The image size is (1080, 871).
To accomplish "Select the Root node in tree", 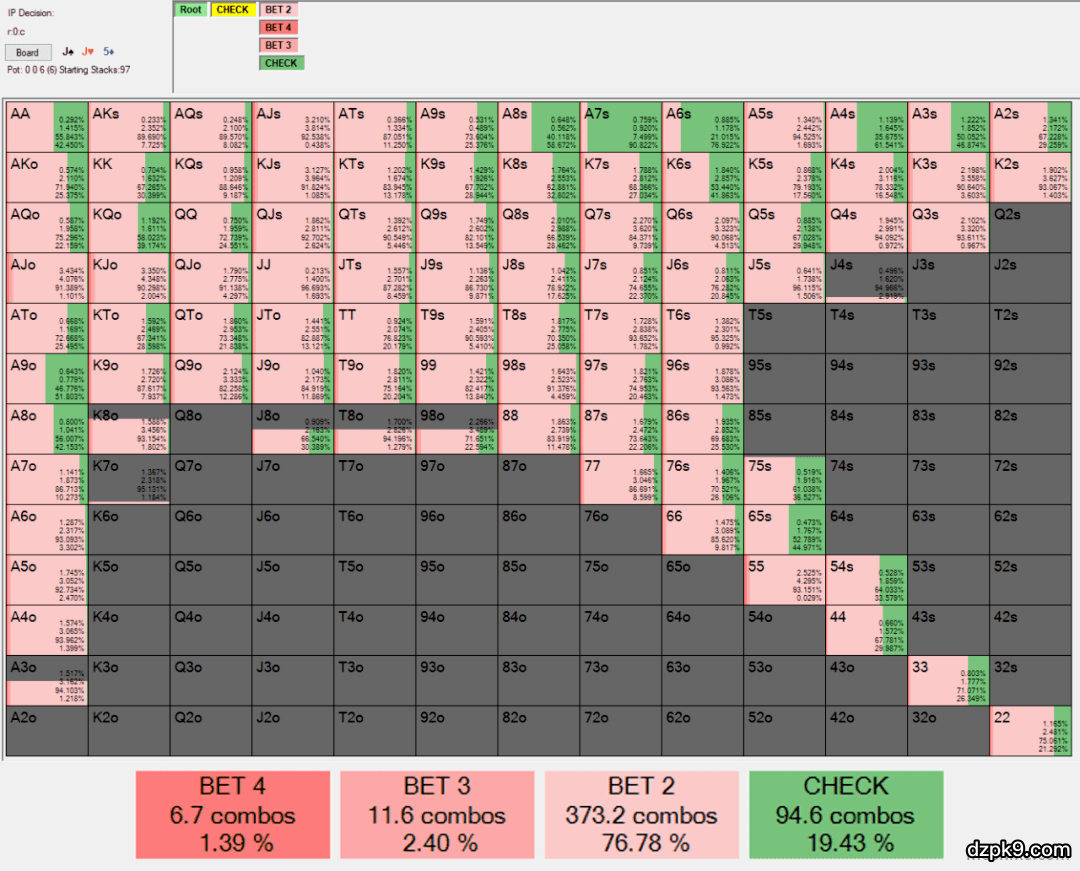I will click(x=191, y=10).
